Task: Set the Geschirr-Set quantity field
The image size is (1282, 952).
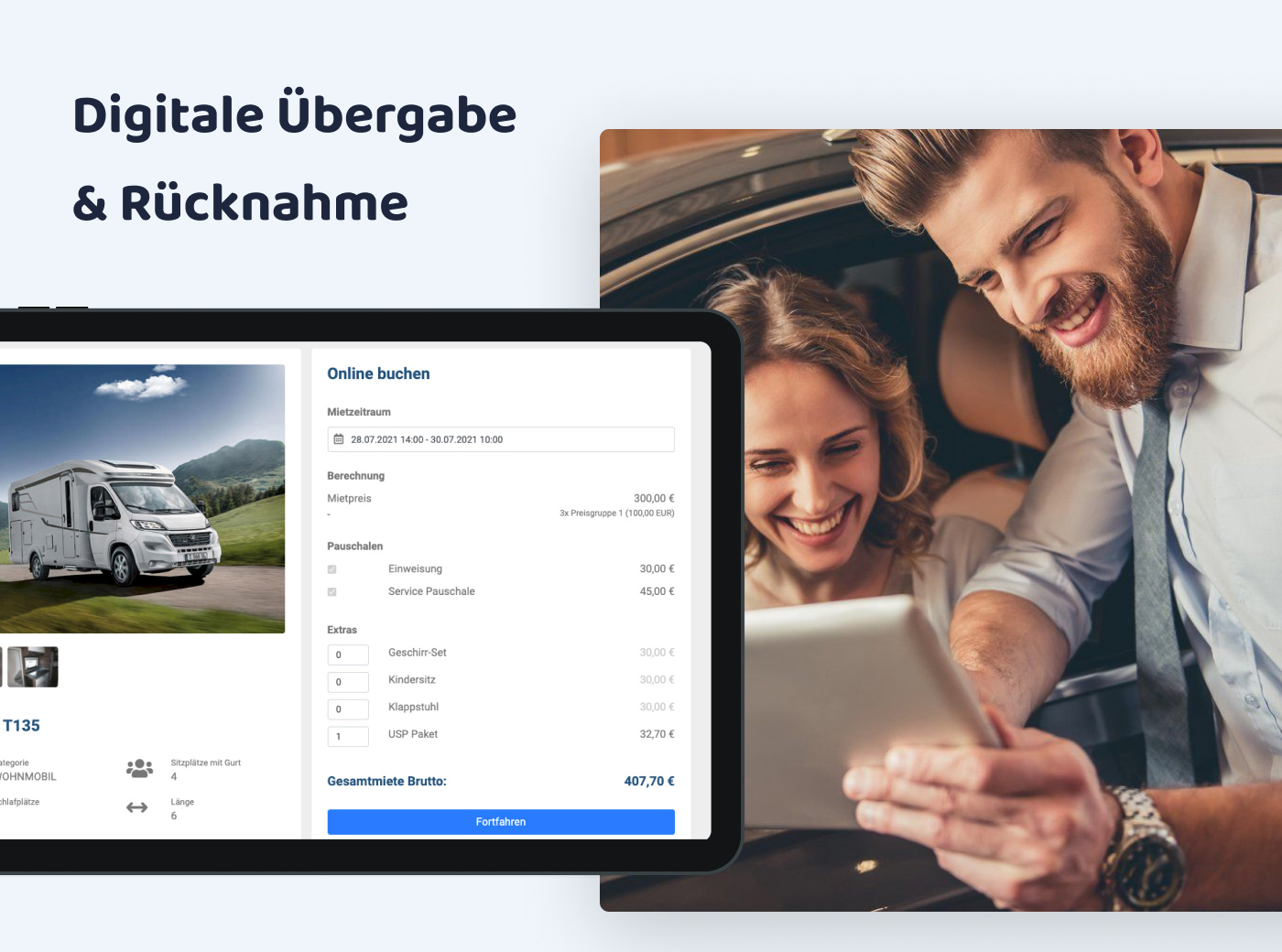Action: [348, 654]
